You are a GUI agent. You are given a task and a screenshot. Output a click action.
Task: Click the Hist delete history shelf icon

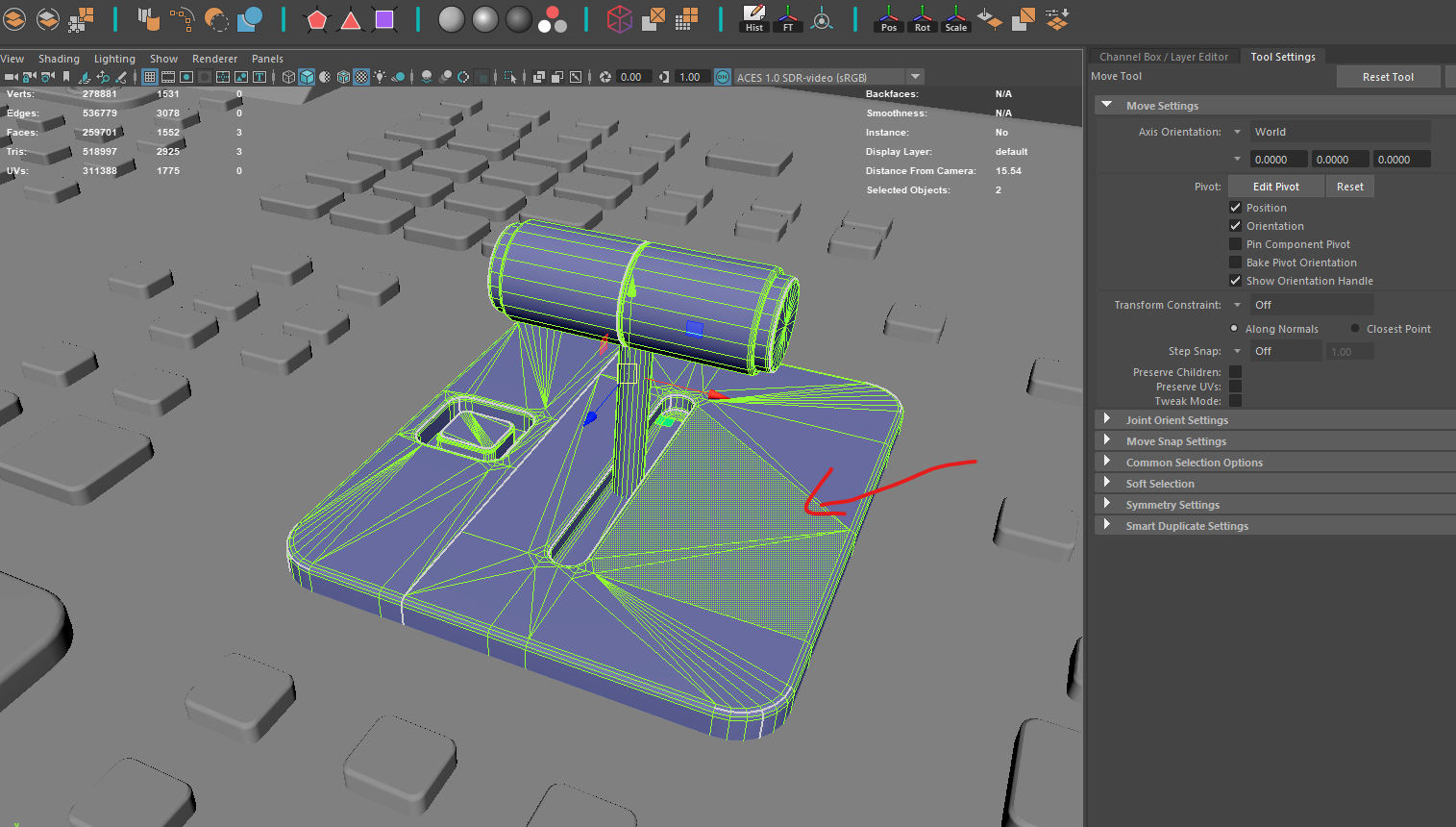[754, 18]
